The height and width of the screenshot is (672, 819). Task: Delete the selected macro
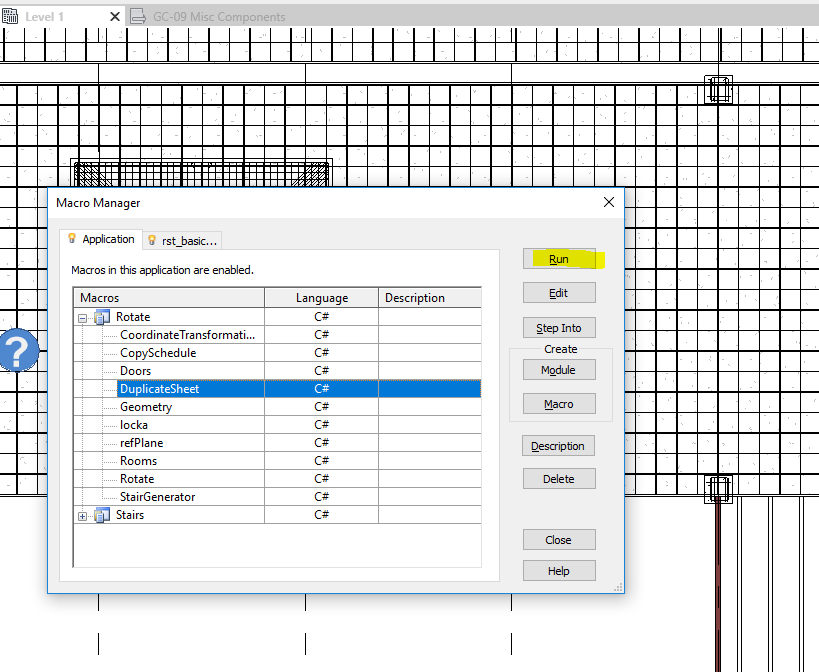[558, 478]
